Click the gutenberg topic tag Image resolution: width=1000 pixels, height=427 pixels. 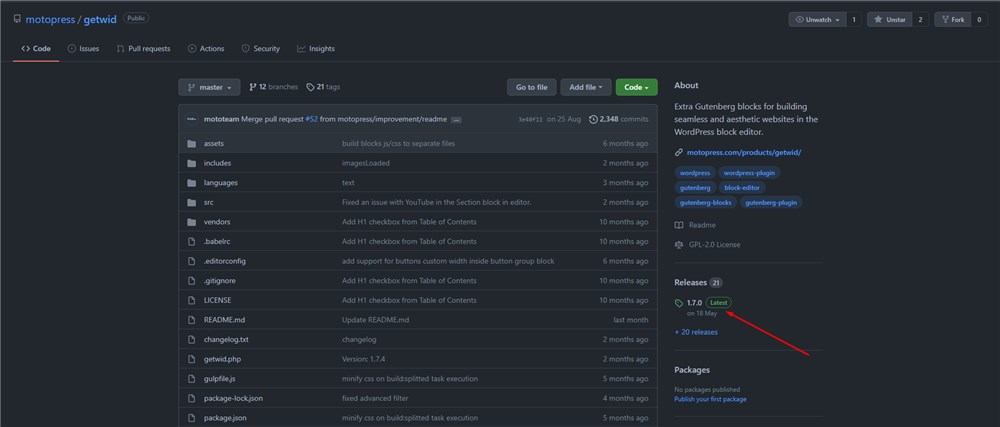click(695, 188)
